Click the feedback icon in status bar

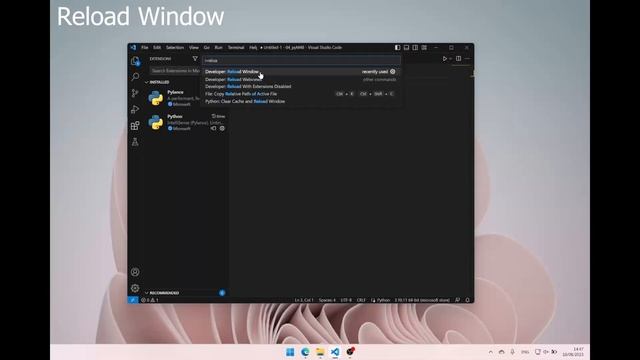458,300
